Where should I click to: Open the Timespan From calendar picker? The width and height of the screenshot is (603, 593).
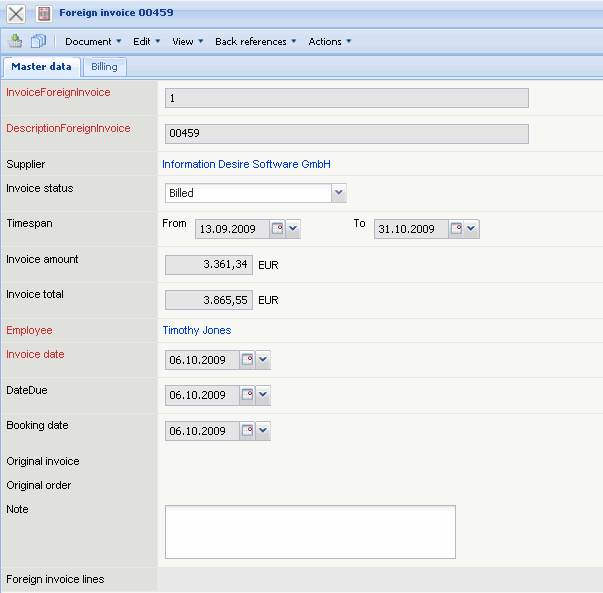click(277, 229)
